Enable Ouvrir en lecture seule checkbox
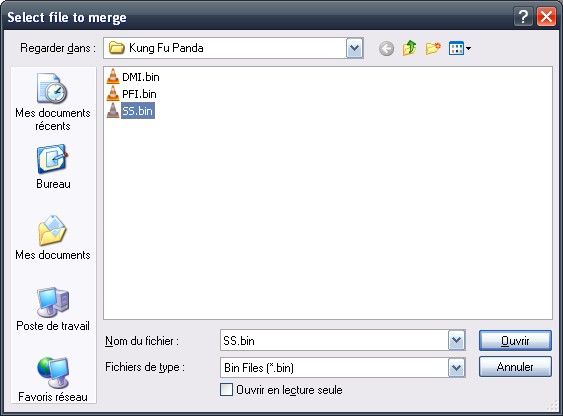Image resolution: width=563 pixels, height=416 pixels. coord(226,389)
